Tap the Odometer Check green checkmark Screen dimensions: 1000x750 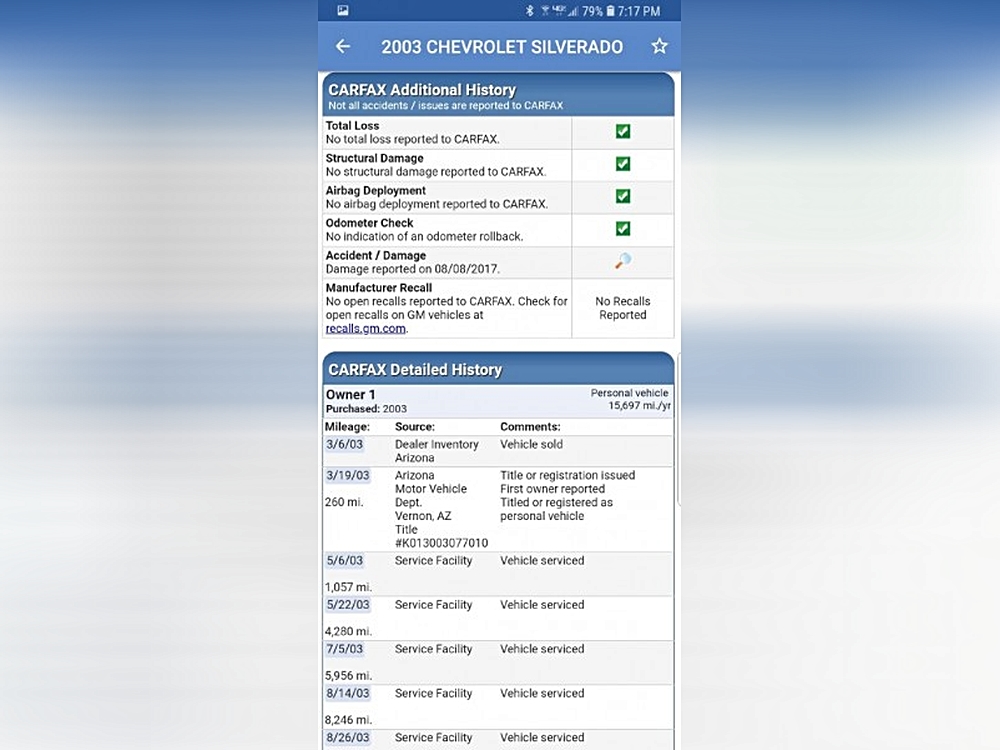(x=623, y=228)
